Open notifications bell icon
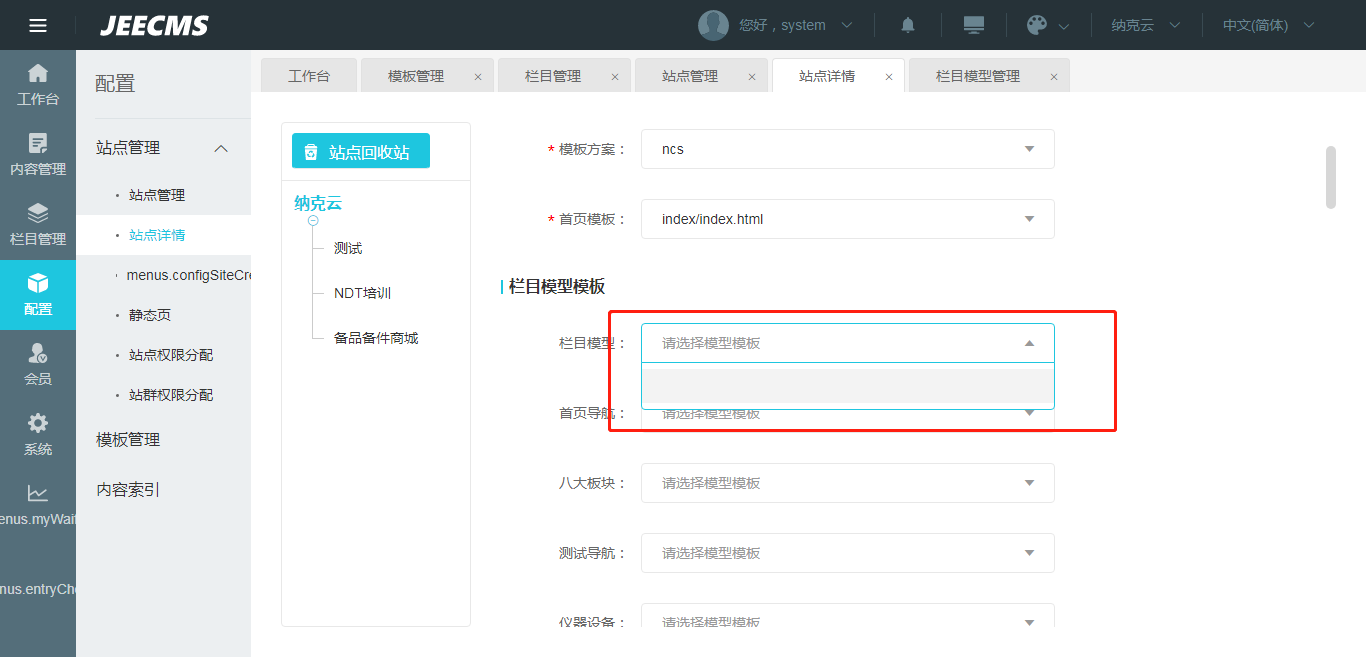 908,25
